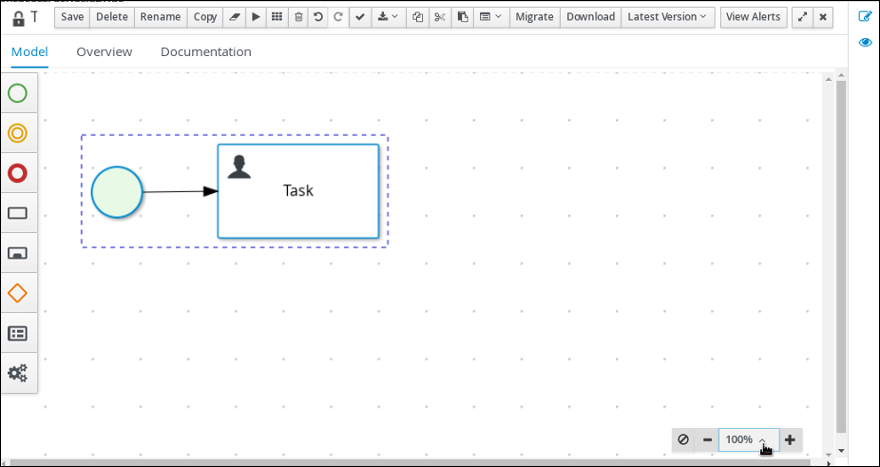This screenshot has width=880, height=467.
Task: Choose the Activities rectangle palette icon
Action: coord(18,213)
